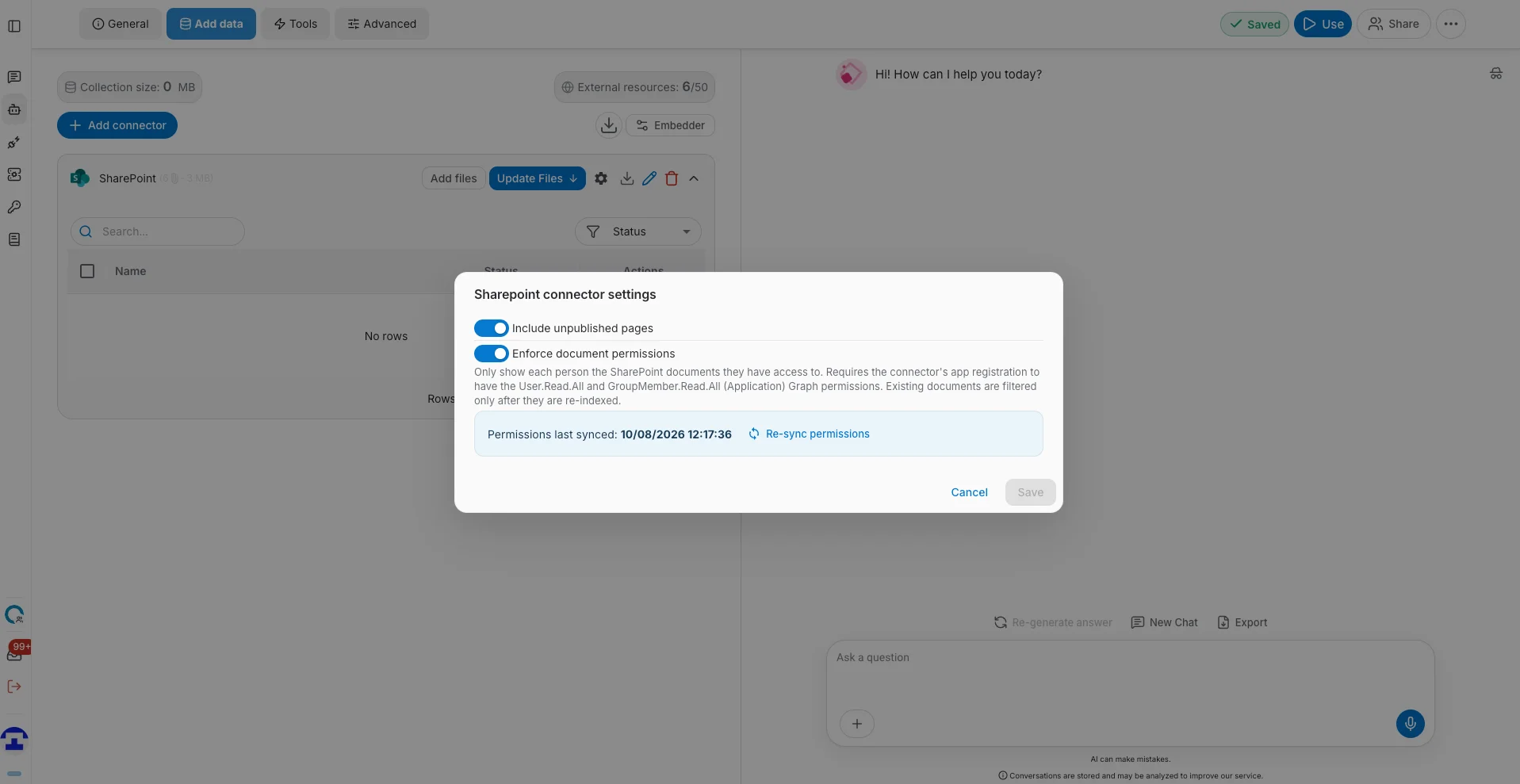
Task: Switch to the General tab
Action: pyautogui.click(x=121, y=24)
